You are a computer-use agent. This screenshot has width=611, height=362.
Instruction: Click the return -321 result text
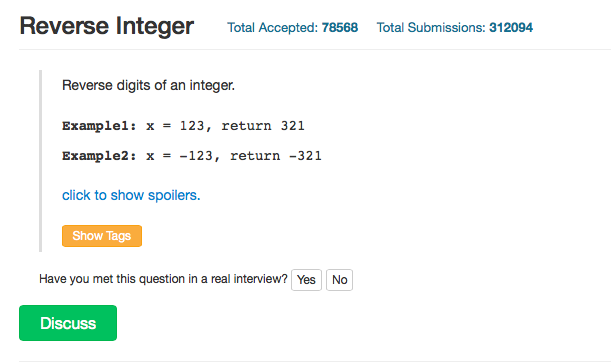coord(276,156)
